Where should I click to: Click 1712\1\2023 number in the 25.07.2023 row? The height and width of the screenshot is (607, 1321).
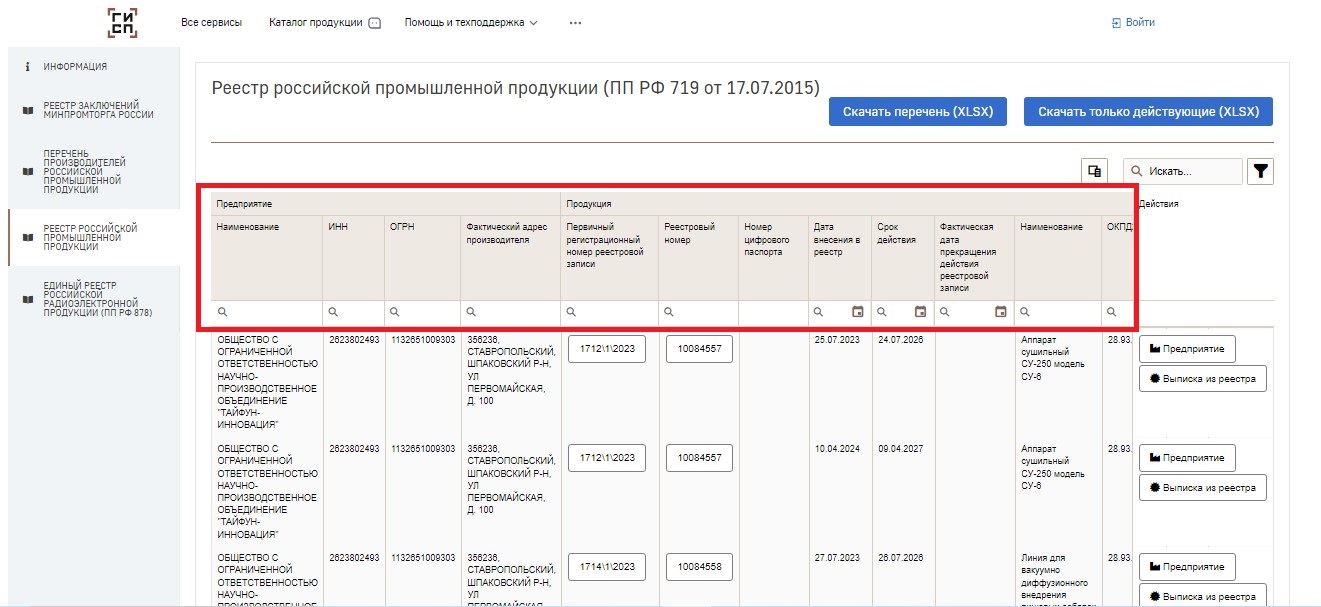(607, 349)
